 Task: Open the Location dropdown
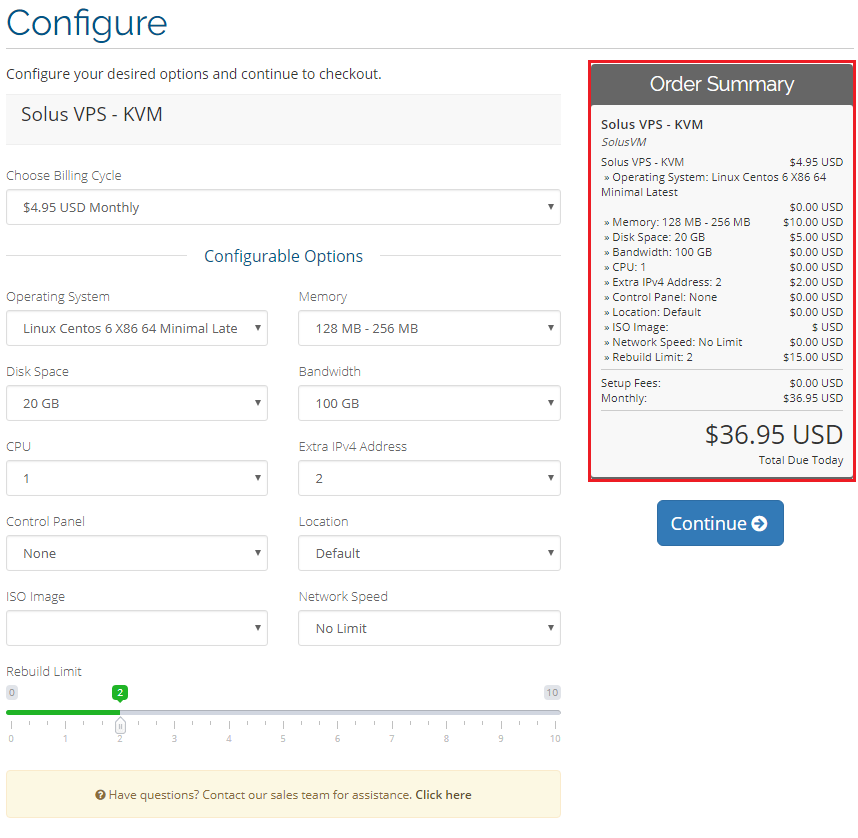pyautogui.click(x=430, y=553)
